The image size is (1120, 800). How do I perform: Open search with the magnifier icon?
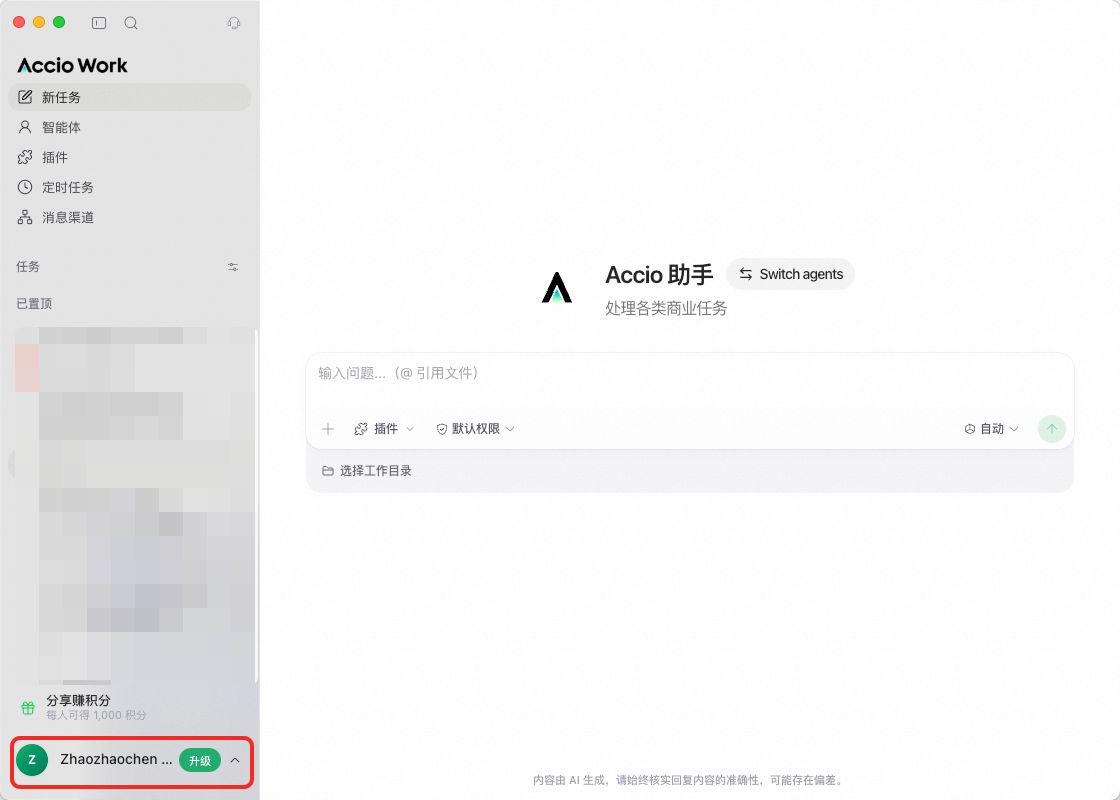click(131, 23)
